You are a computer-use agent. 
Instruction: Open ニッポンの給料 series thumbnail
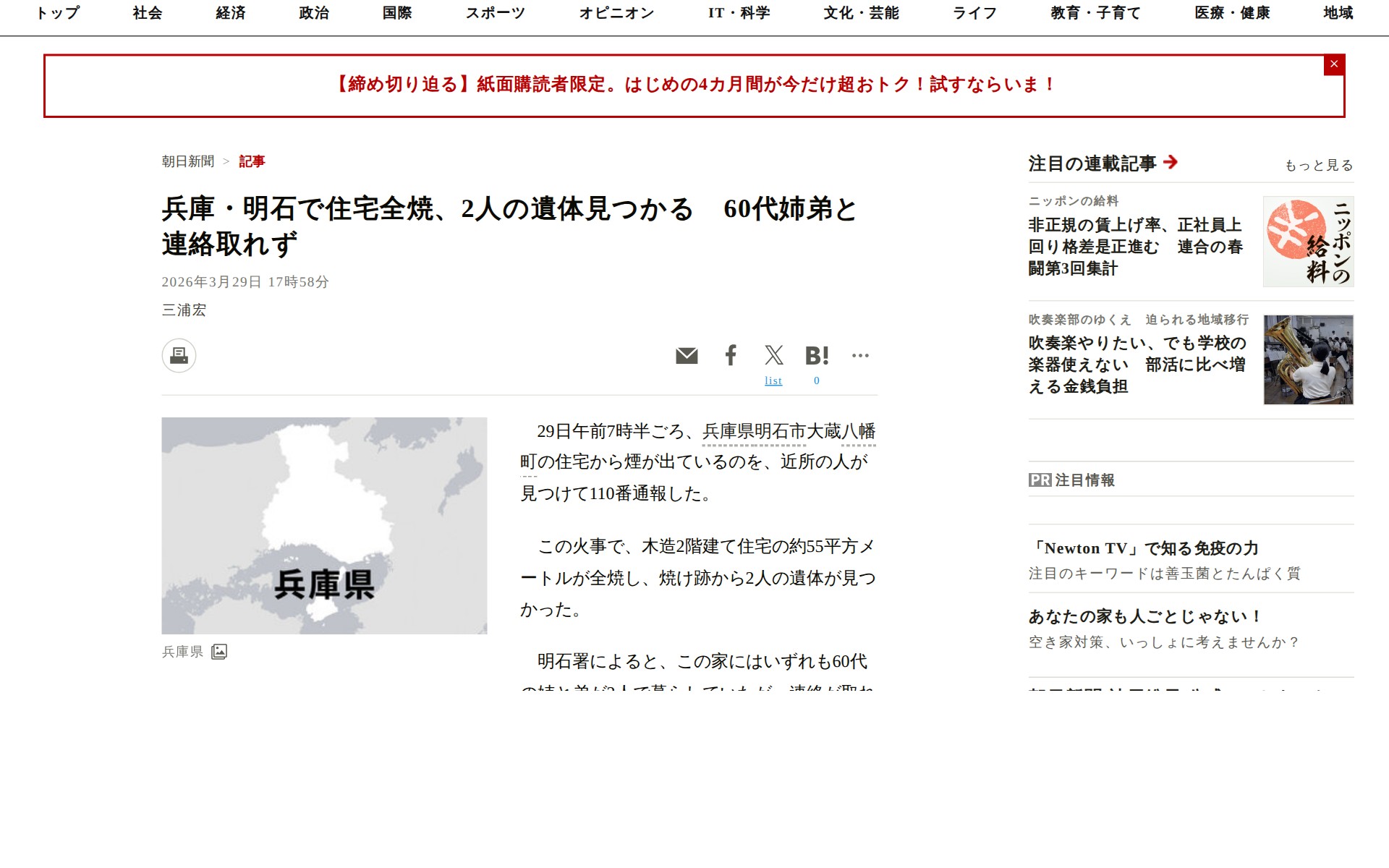(x=1308, y=242)
